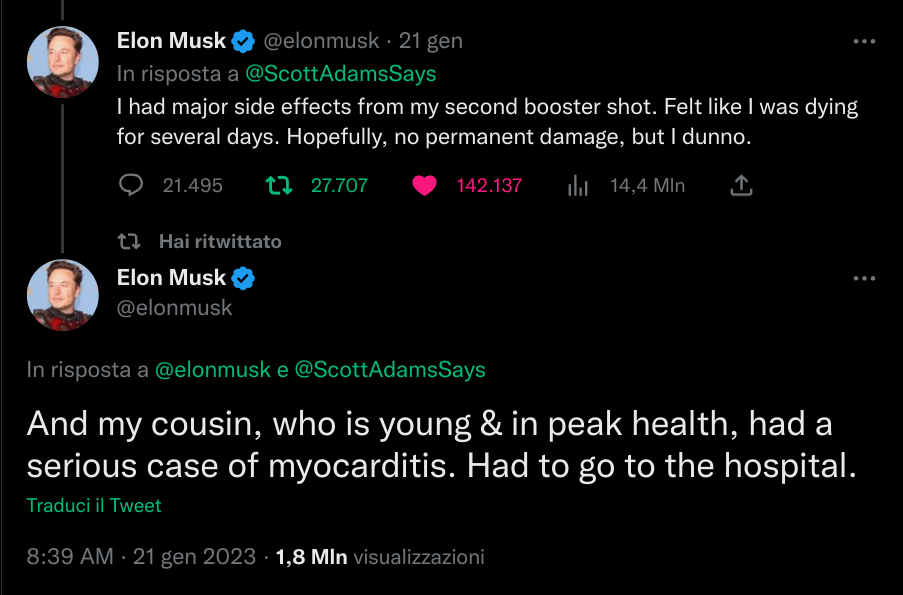Open @ScottAdamsSays mention in main tweet

[392, 369]
